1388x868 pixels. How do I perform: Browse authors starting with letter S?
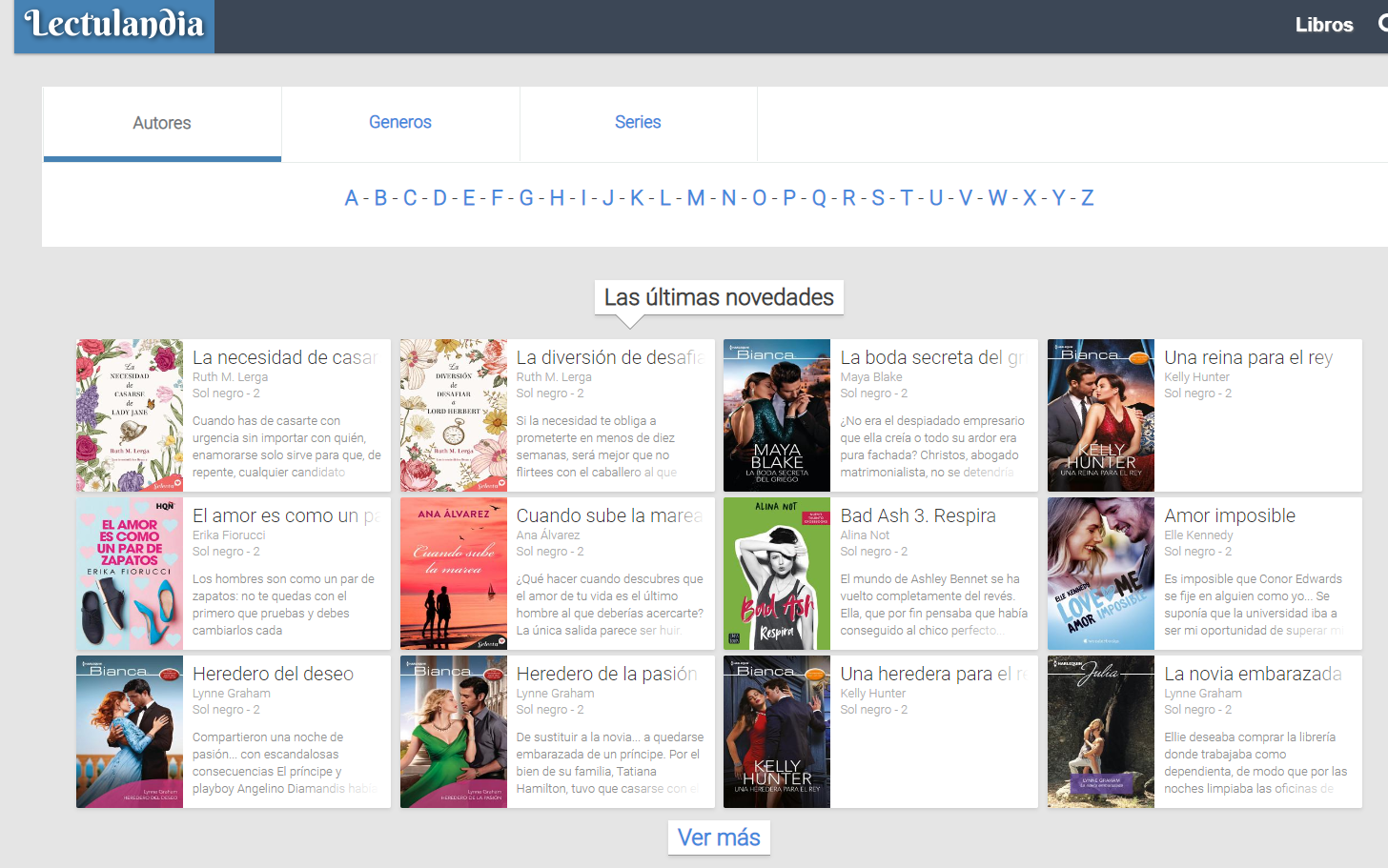pos(878,198)
